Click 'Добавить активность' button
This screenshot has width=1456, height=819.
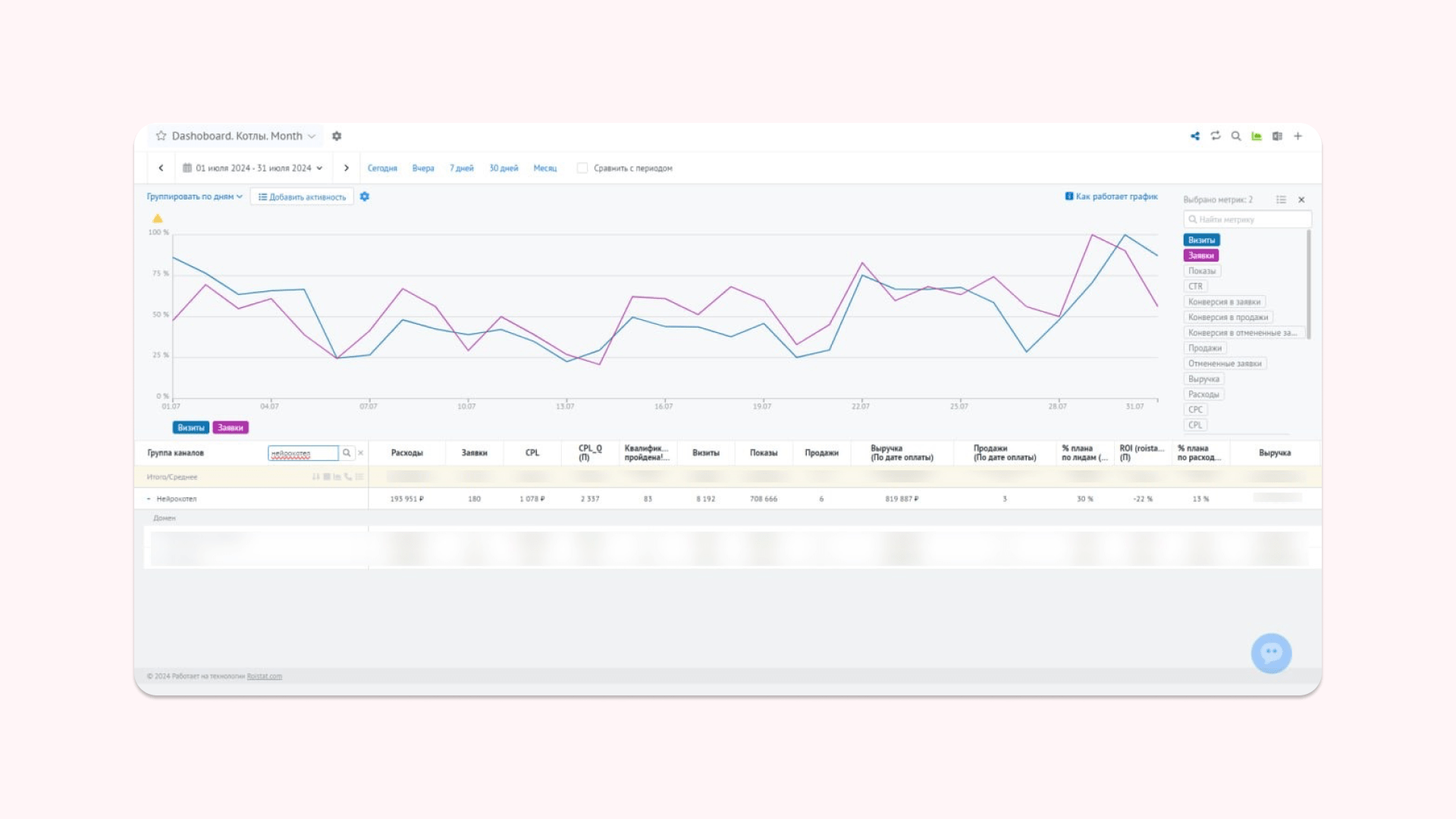302,197
